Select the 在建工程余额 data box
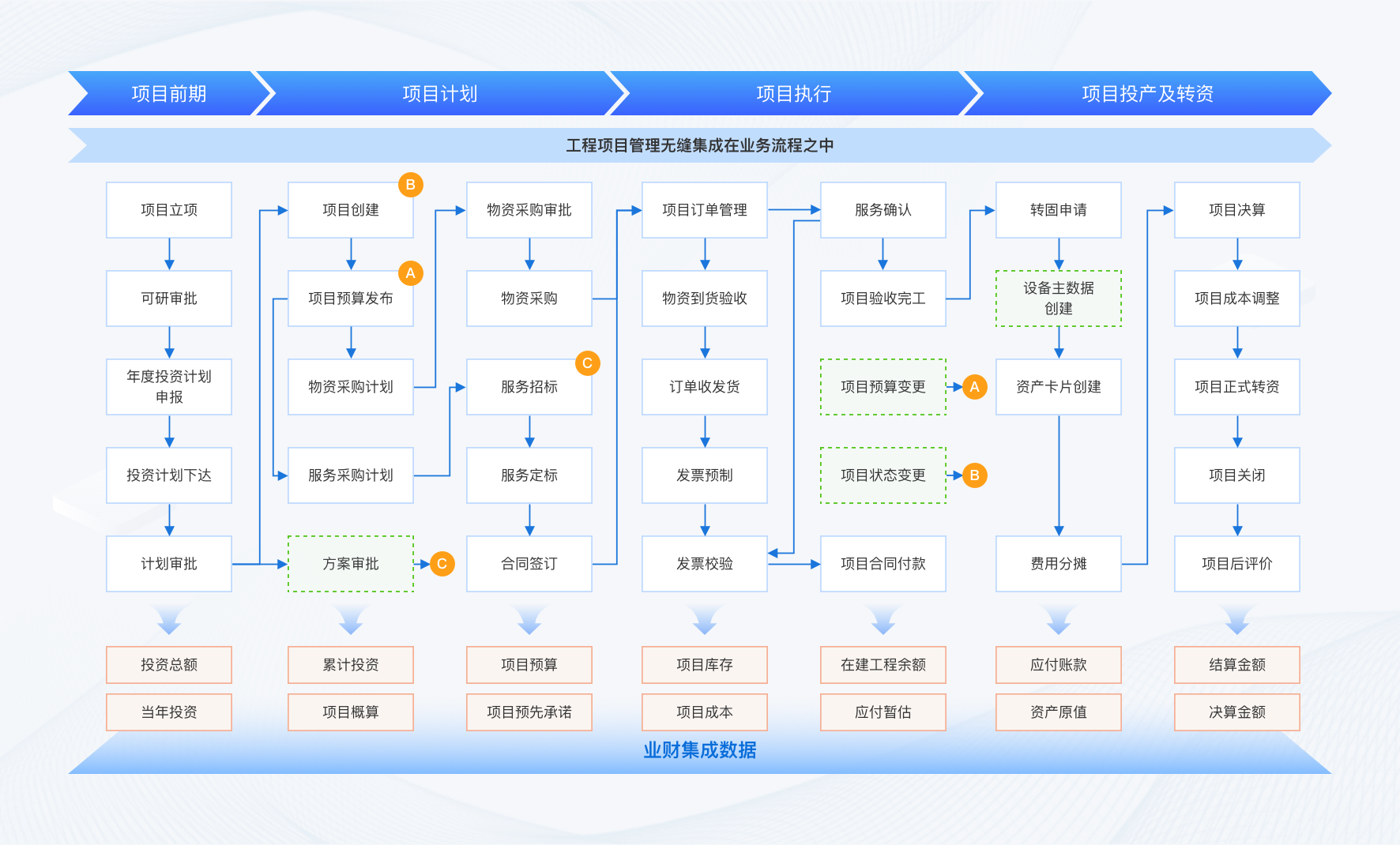The image size is (1400, 845). [883, 665]
